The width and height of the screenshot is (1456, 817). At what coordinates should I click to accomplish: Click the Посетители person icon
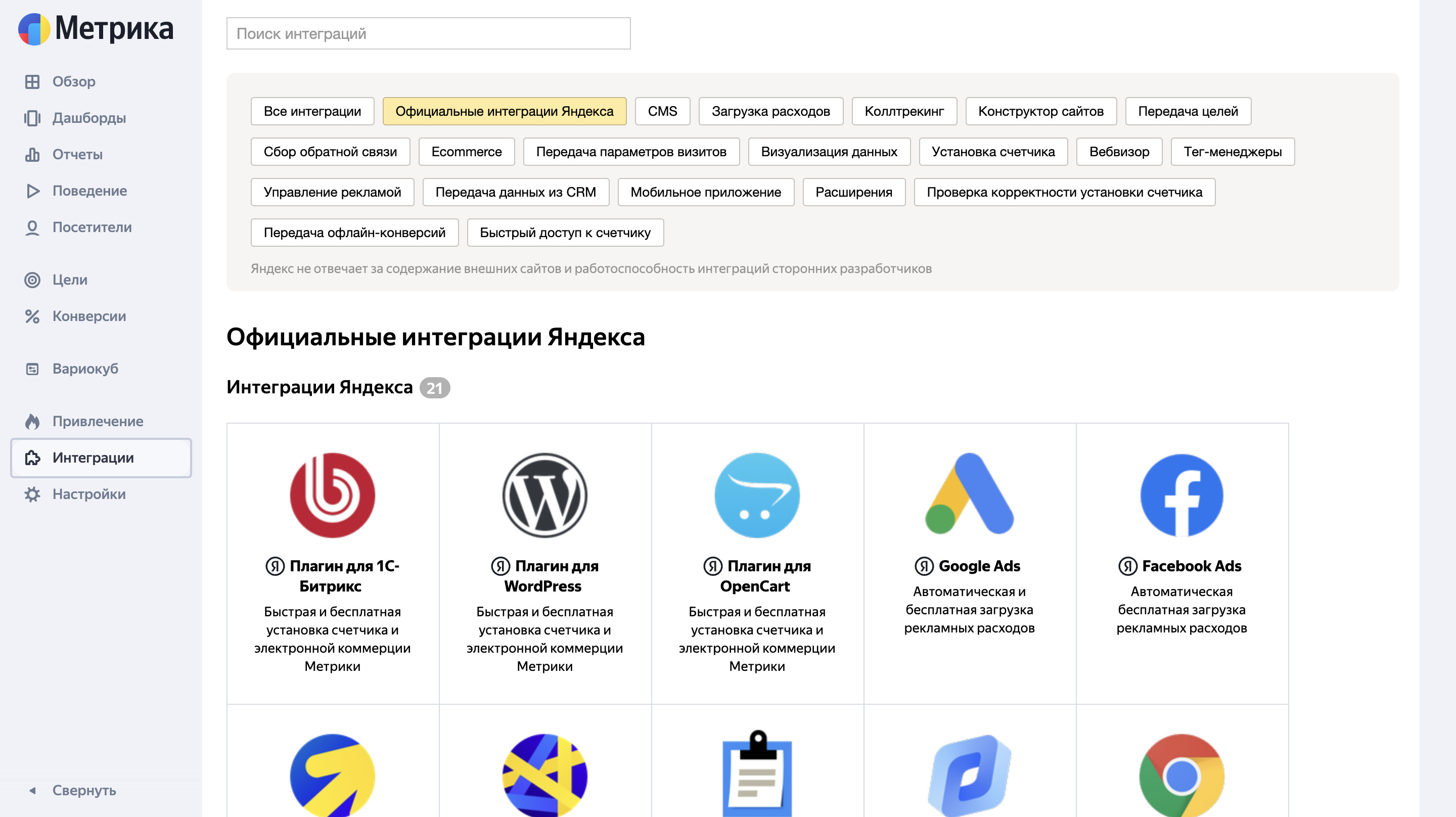(x=32, y=228)
